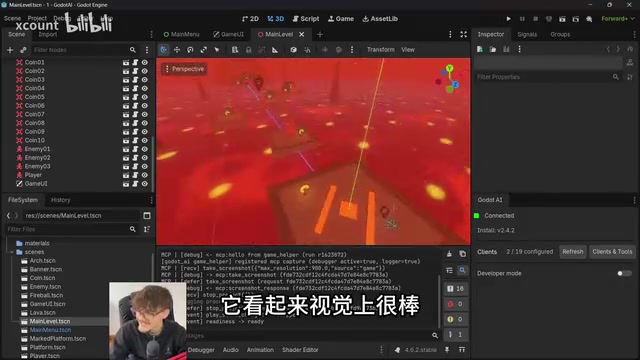640x360 pixels.
Task: Open the Script workspace
Action: [x=306, y=19]
